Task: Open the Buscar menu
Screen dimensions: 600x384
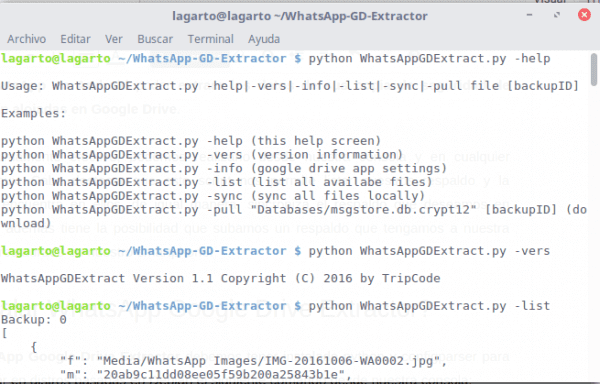Action: 155,39
